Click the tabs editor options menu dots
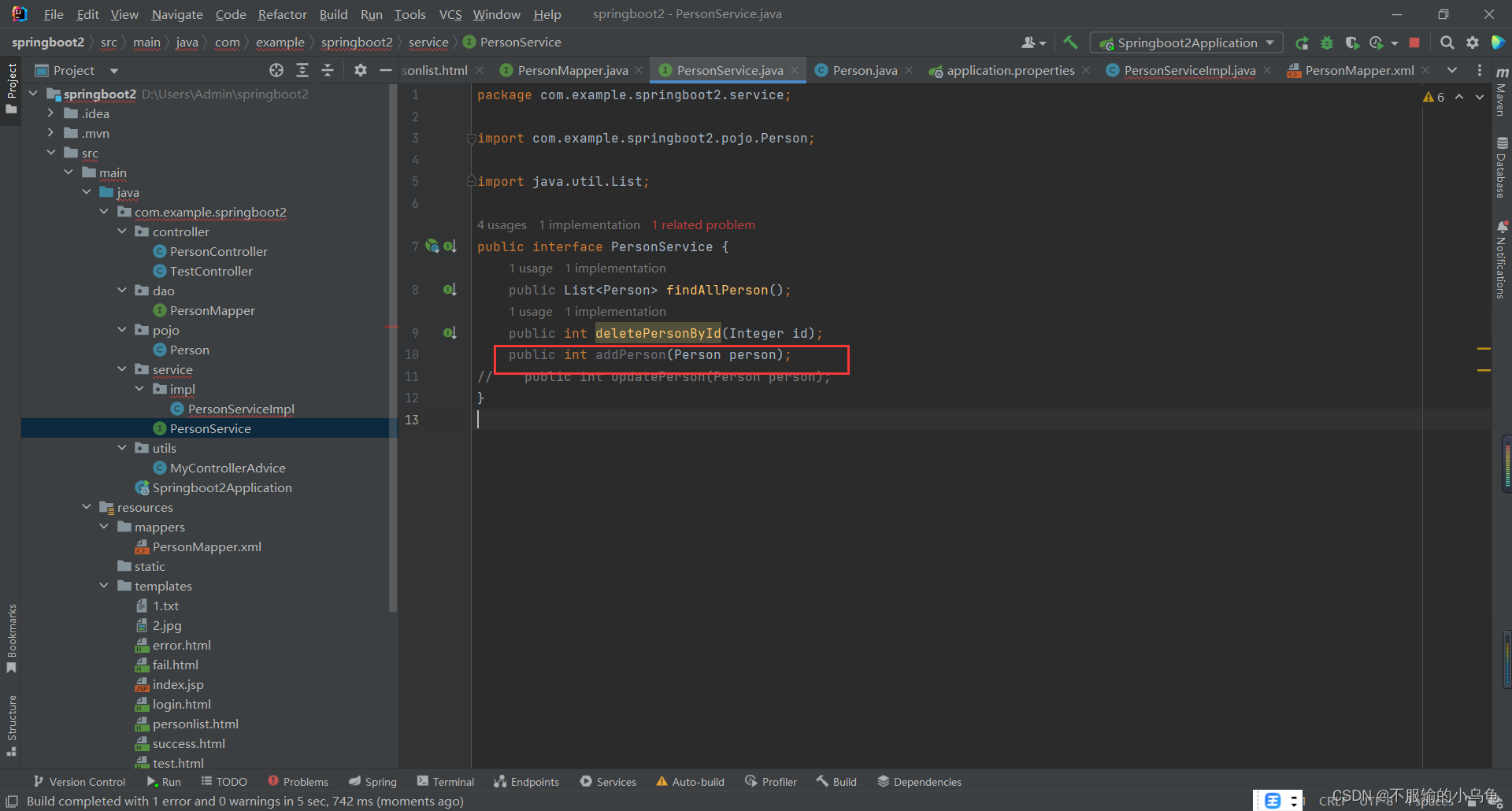The height and width of the screenshot is (811, 1512). (1480, 70)
